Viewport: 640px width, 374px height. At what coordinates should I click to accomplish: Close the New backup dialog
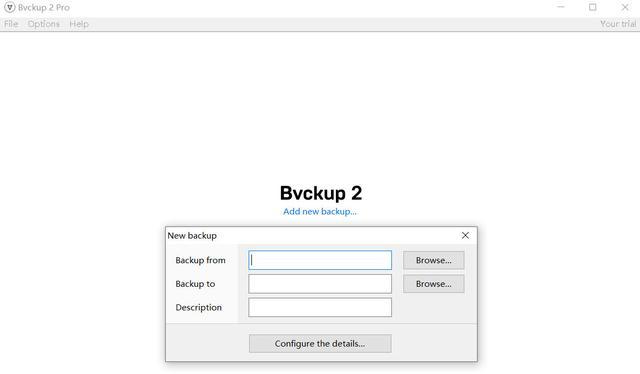point(465,236)
